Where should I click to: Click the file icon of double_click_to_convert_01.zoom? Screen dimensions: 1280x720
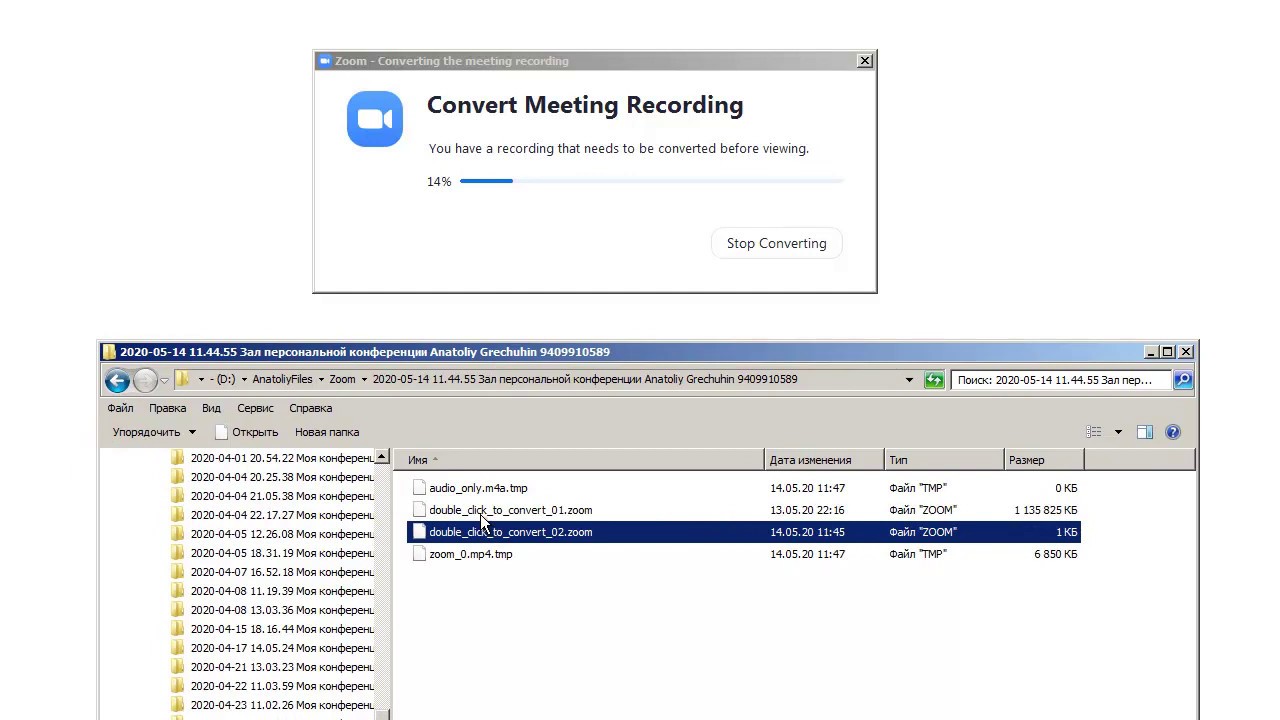tap(419, 510)
